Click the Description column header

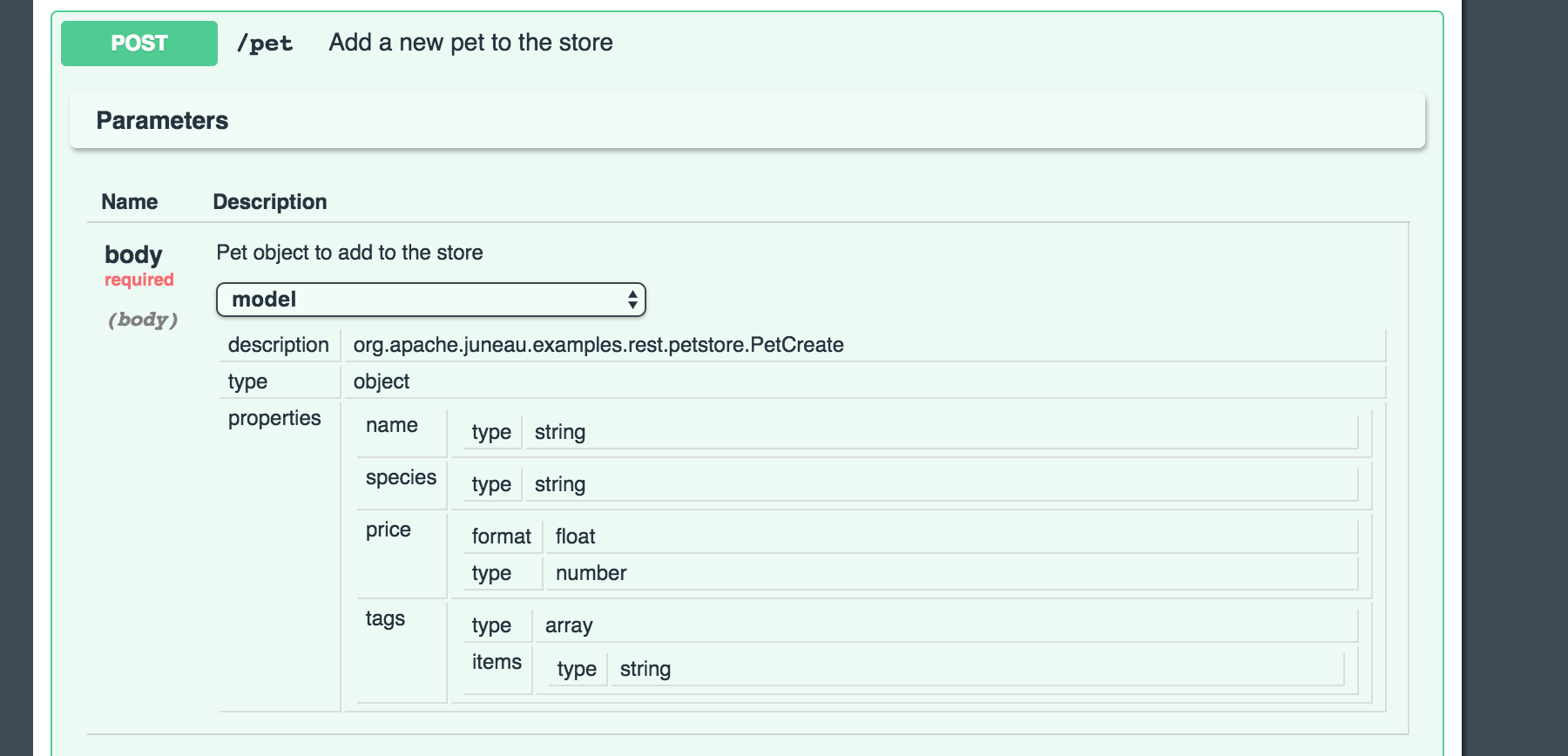pyautogui.click(x=270, y=202)
